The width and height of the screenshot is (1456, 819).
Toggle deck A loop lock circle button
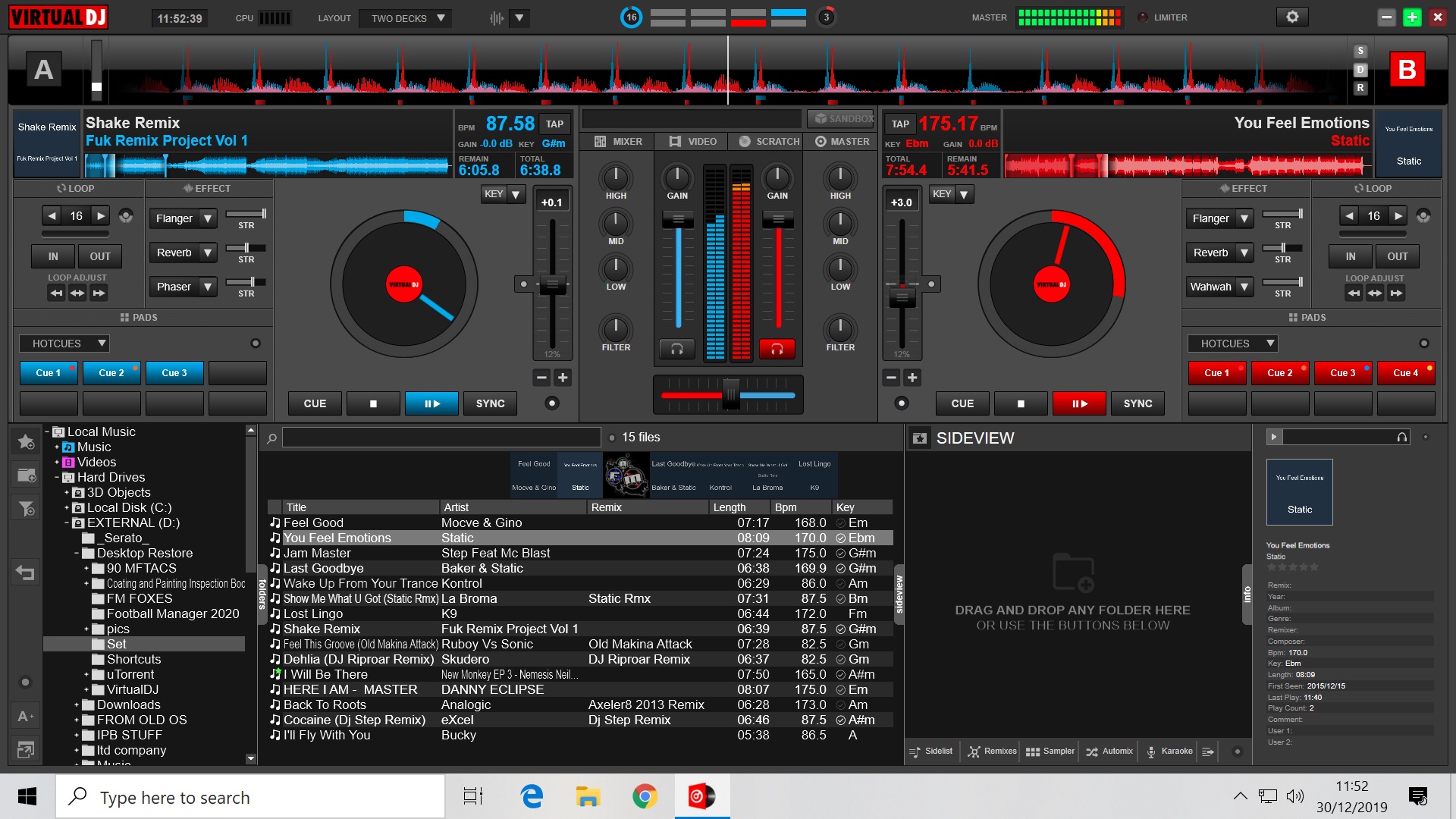point(126,216)
